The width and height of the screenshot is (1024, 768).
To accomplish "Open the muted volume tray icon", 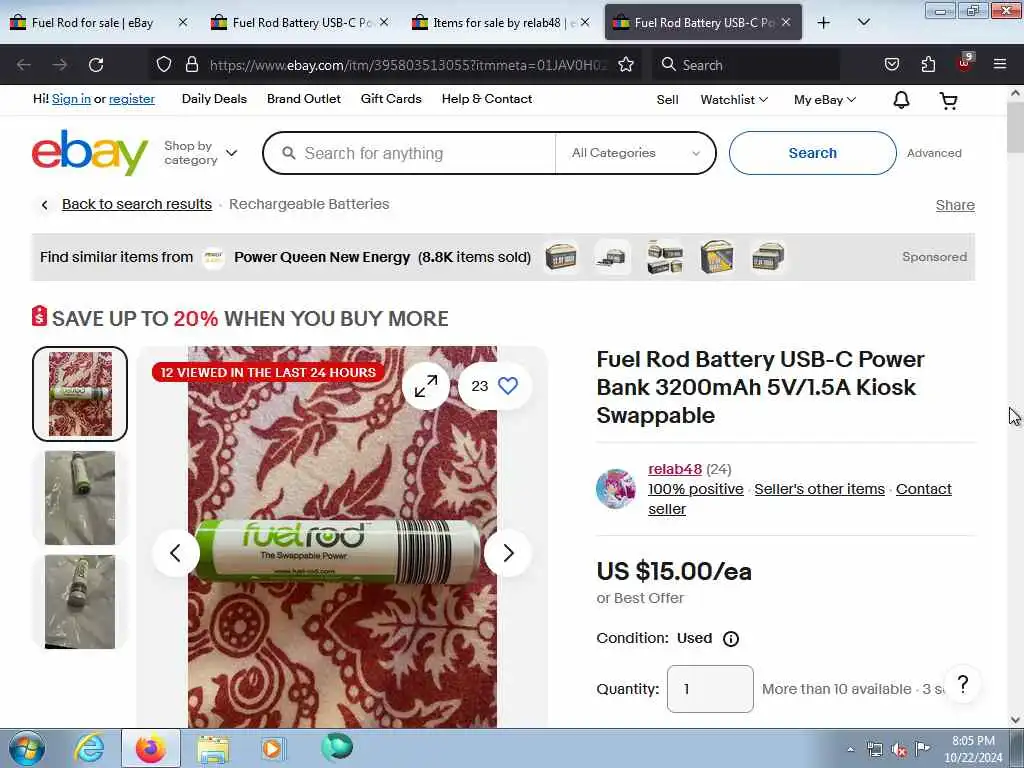I will pos(899,749).
